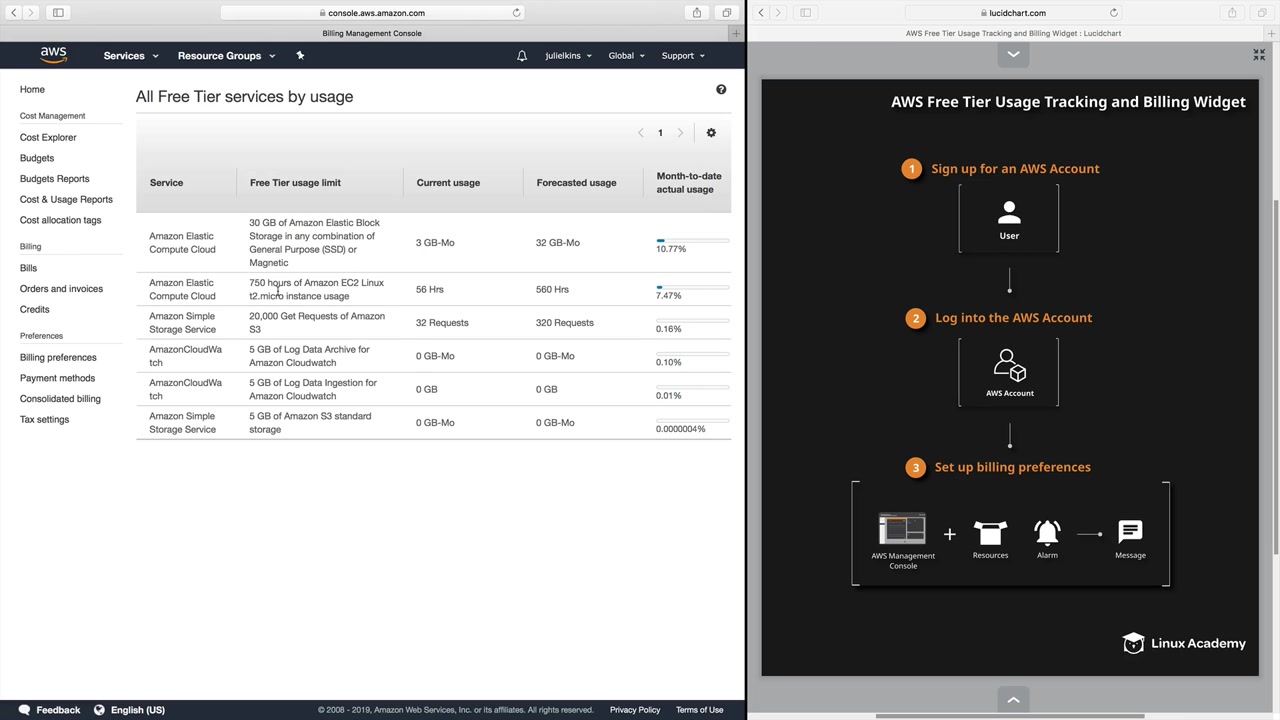1280x720 pixels.
Task: Click the Feedback link in the footer
Action: (x=58, y=710)
